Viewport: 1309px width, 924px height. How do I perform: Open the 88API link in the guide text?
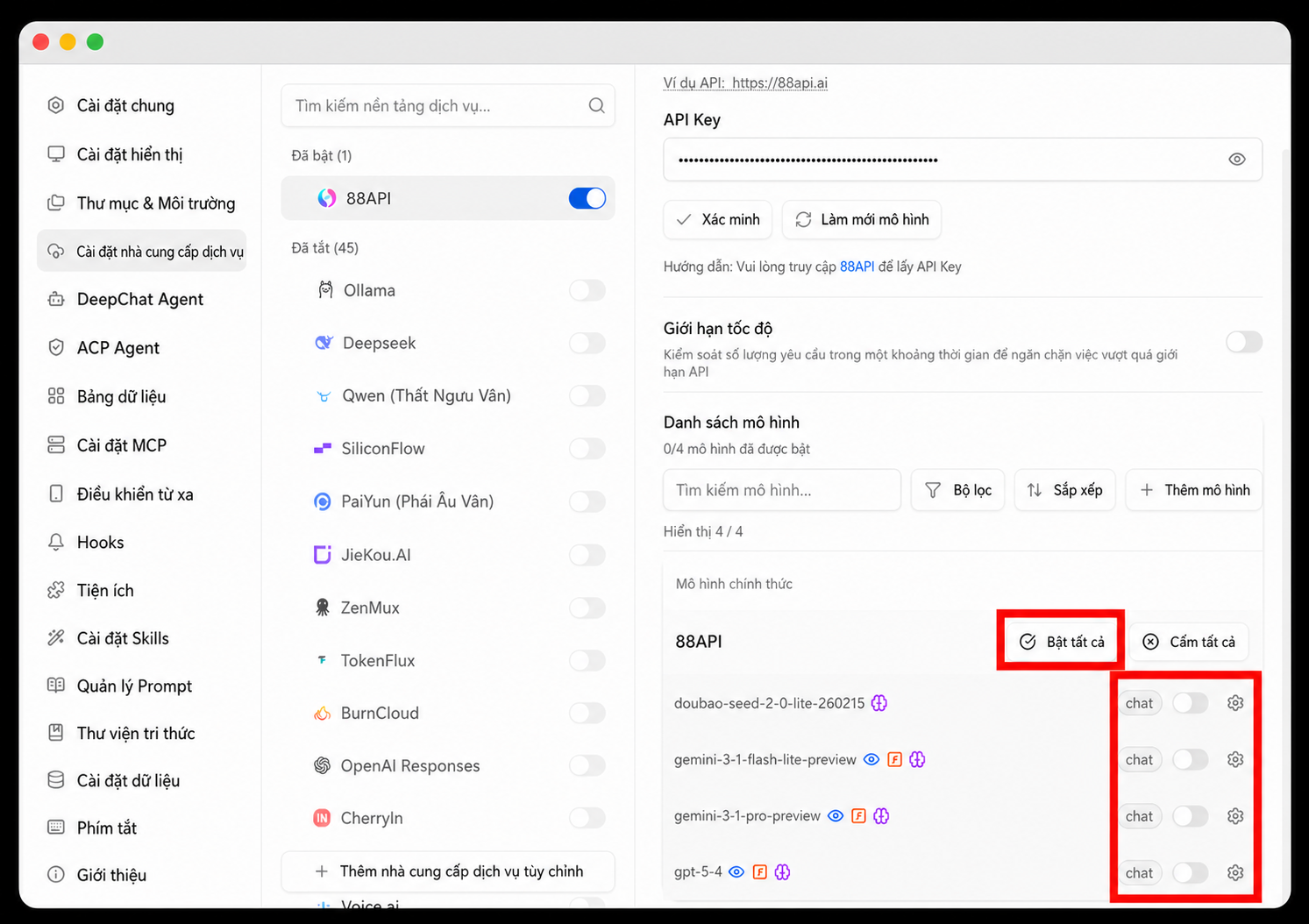[857, 267]
